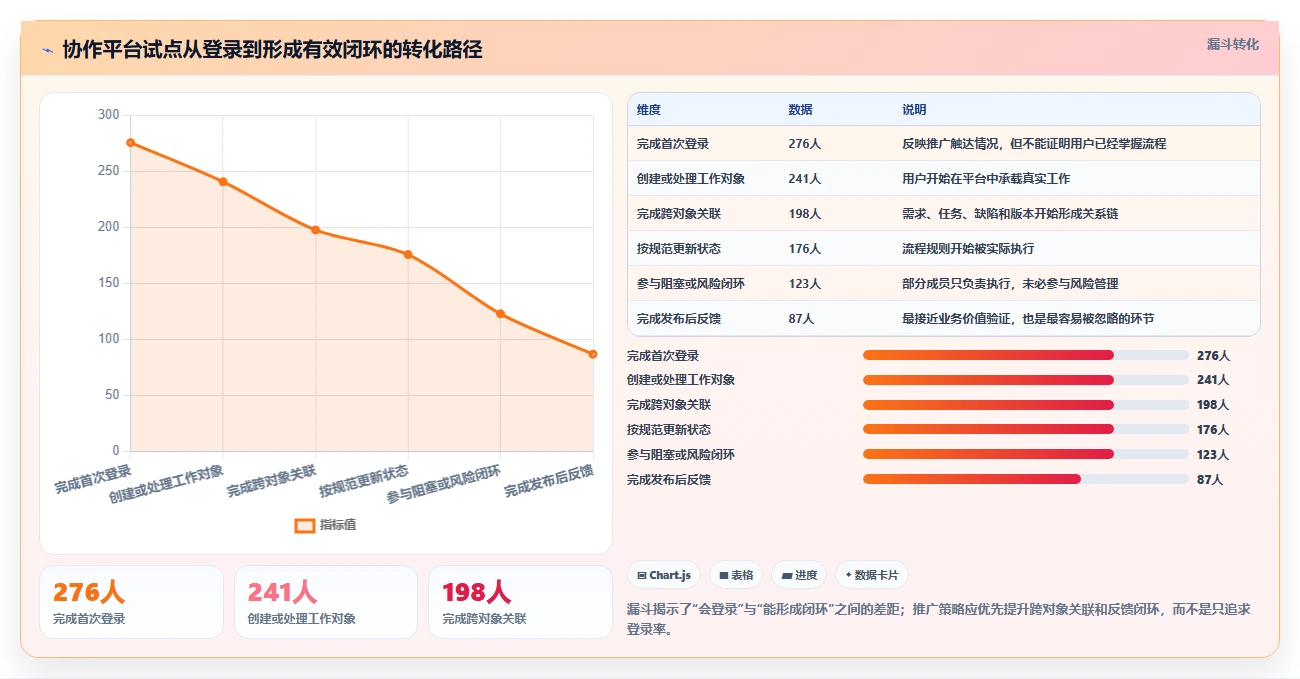Click the 123人 value beside the progress bar
The width and height of the screenshot is (1300, 679).
(x=1213, y=455)
